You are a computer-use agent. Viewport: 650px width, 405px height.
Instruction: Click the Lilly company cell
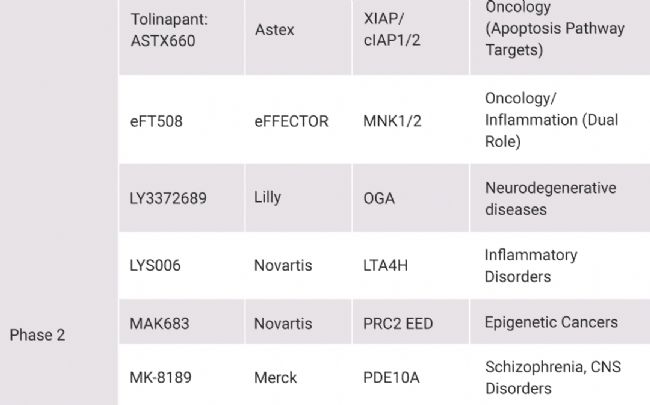(298, 198)
